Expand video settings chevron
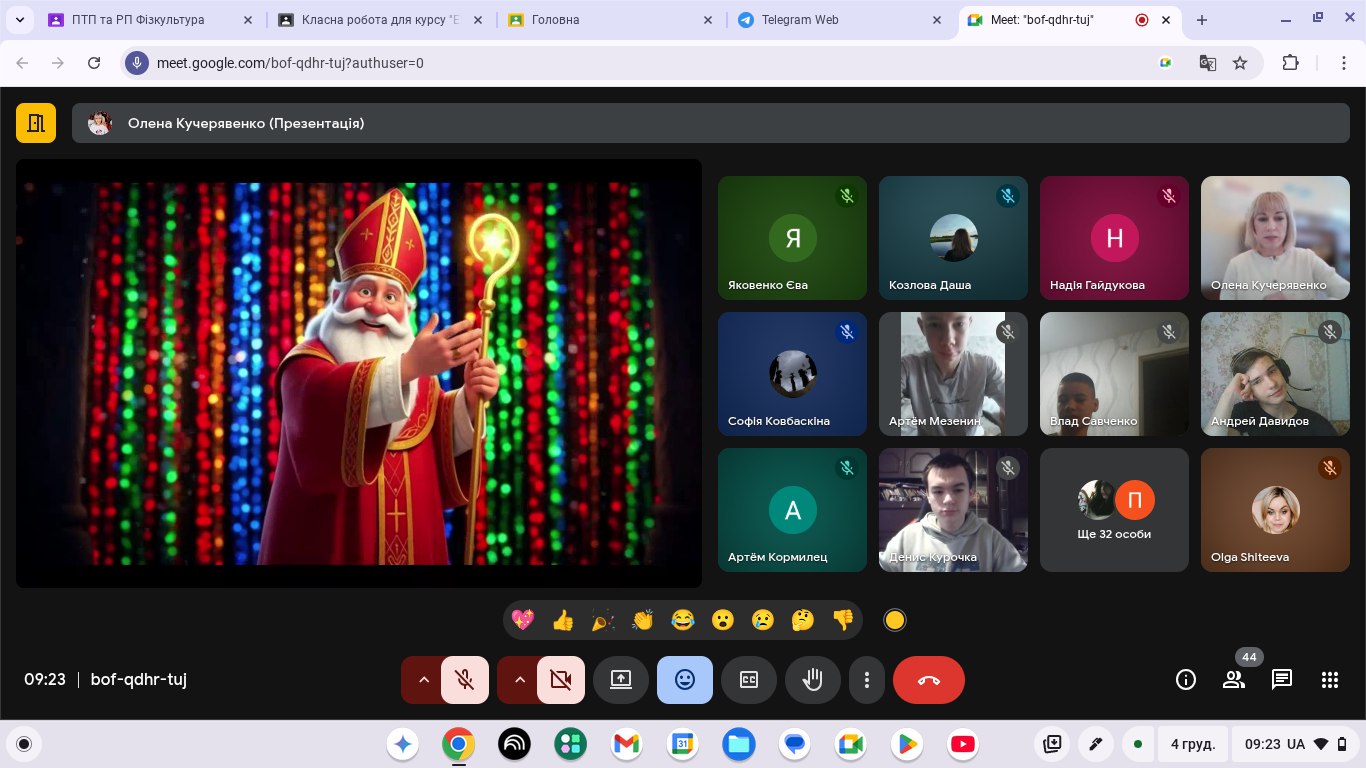 (519, 680)
